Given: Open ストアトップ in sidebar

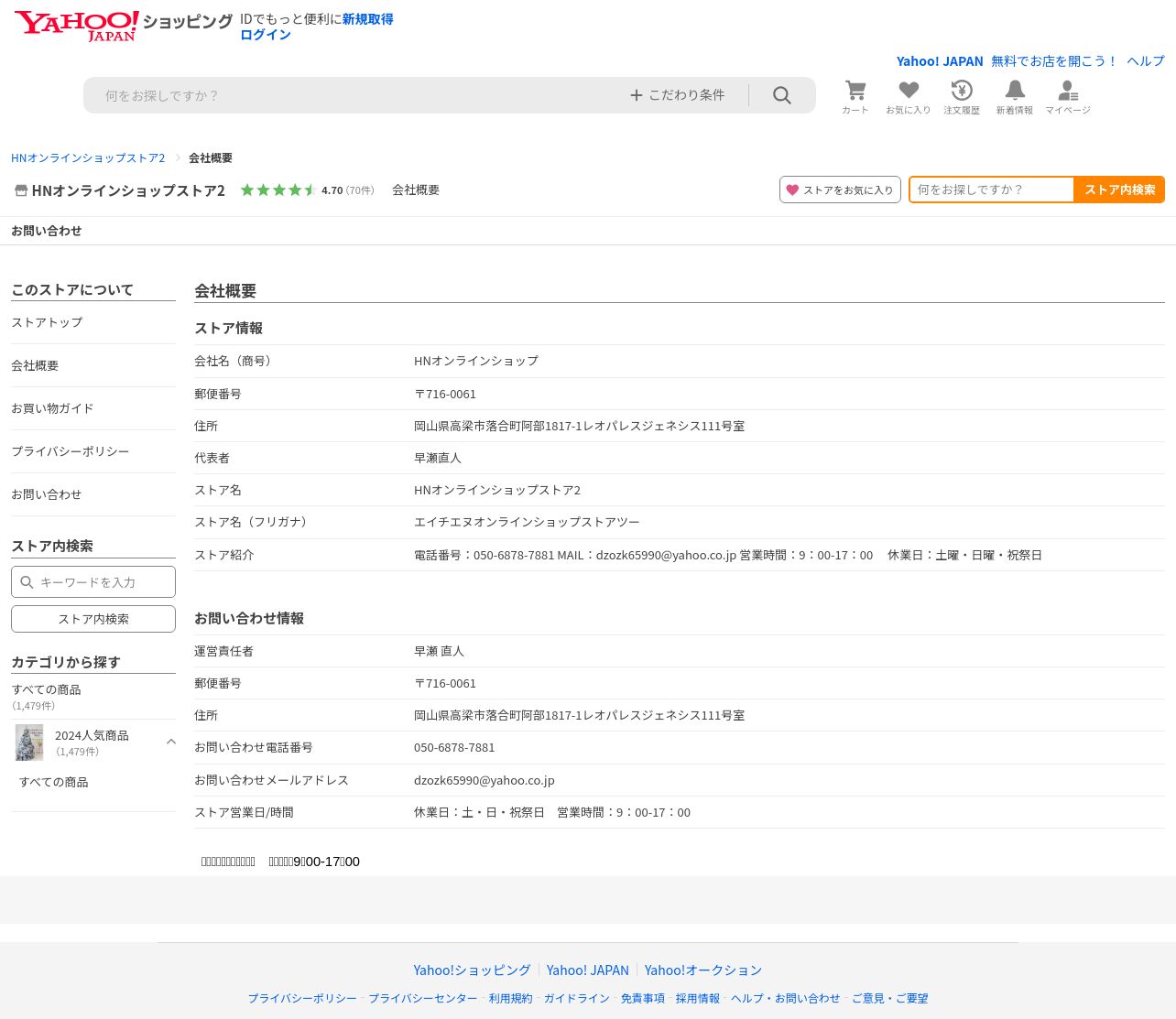Looking at the screenshot, I should [47, 322].
